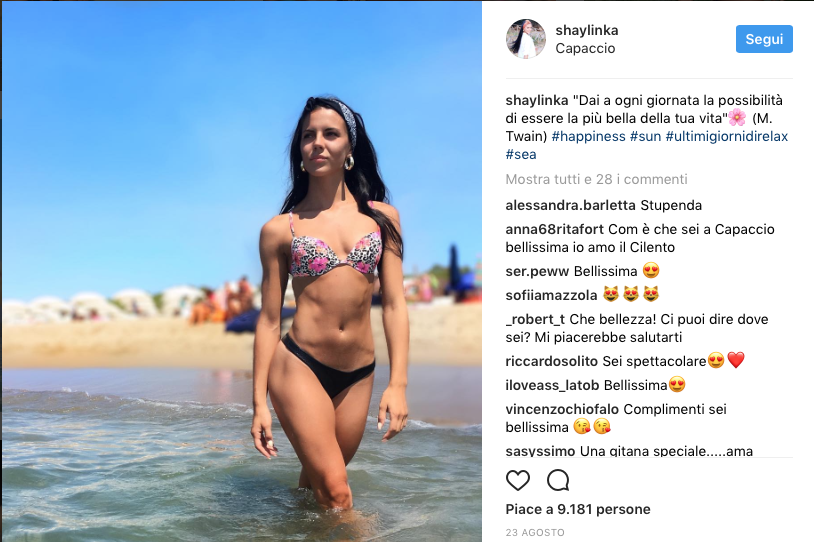Viewport: 814px width, 542px height.
Task: Open the comment speech bubble icon
Action: pyautogui.click(x=558, y=480)
